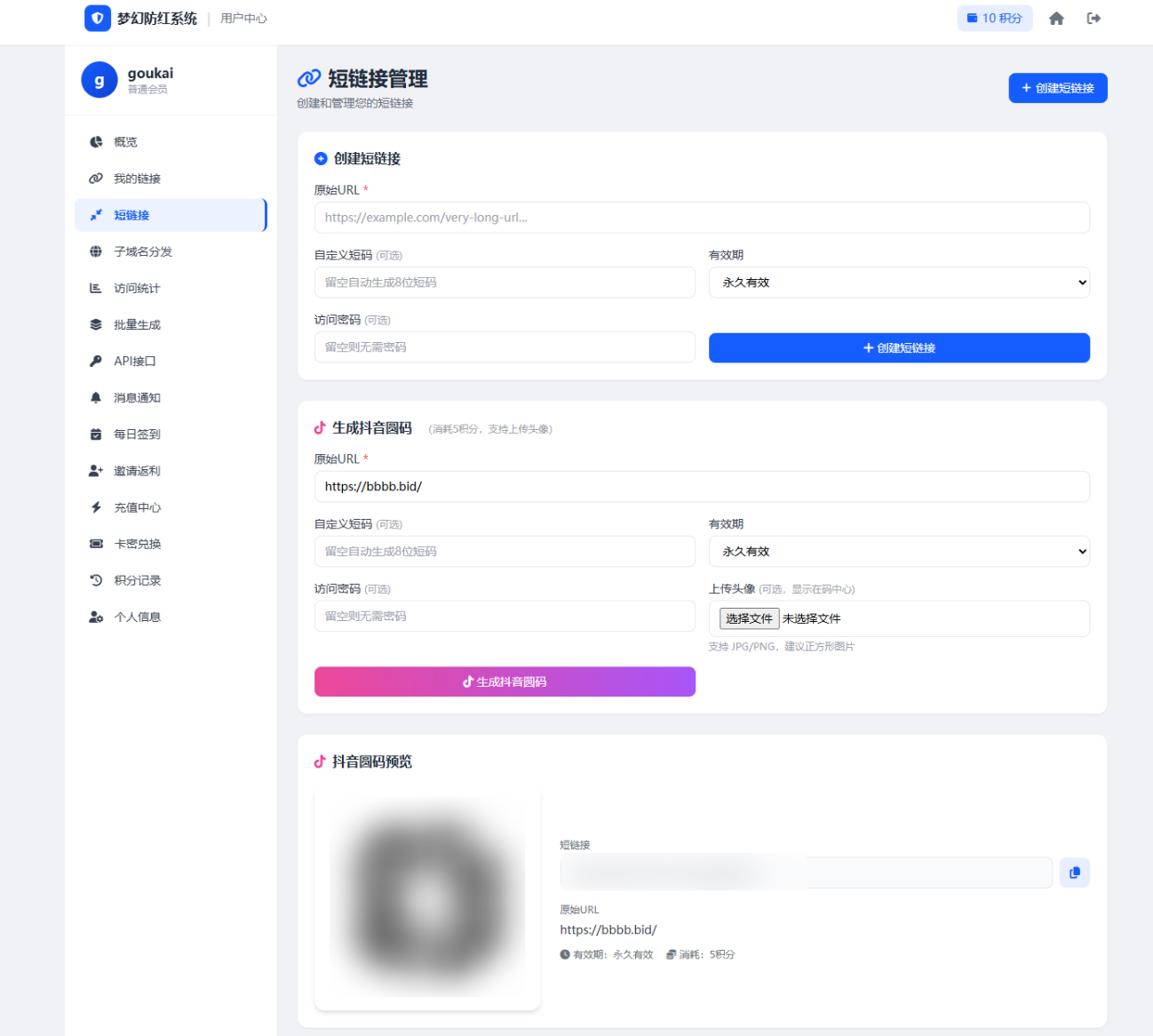This screenshot has height=1036, width=1153.
Task: Click the 每日签到 calendar icon
Action: [x=96, y=434]
